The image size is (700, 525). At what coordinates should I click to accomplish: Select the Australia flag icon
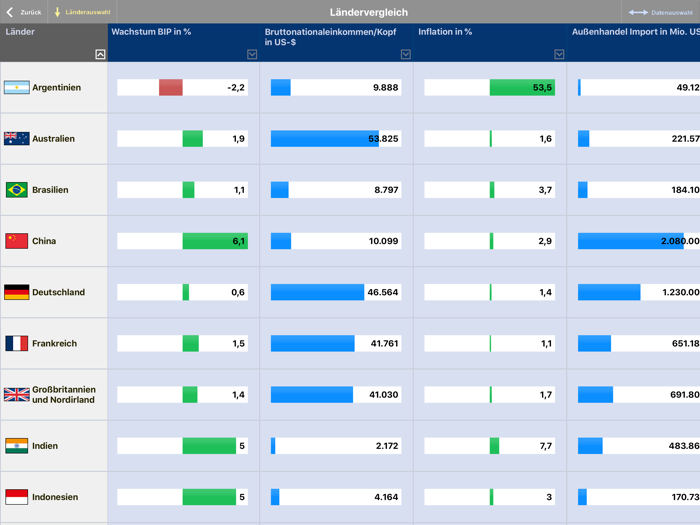17,139
